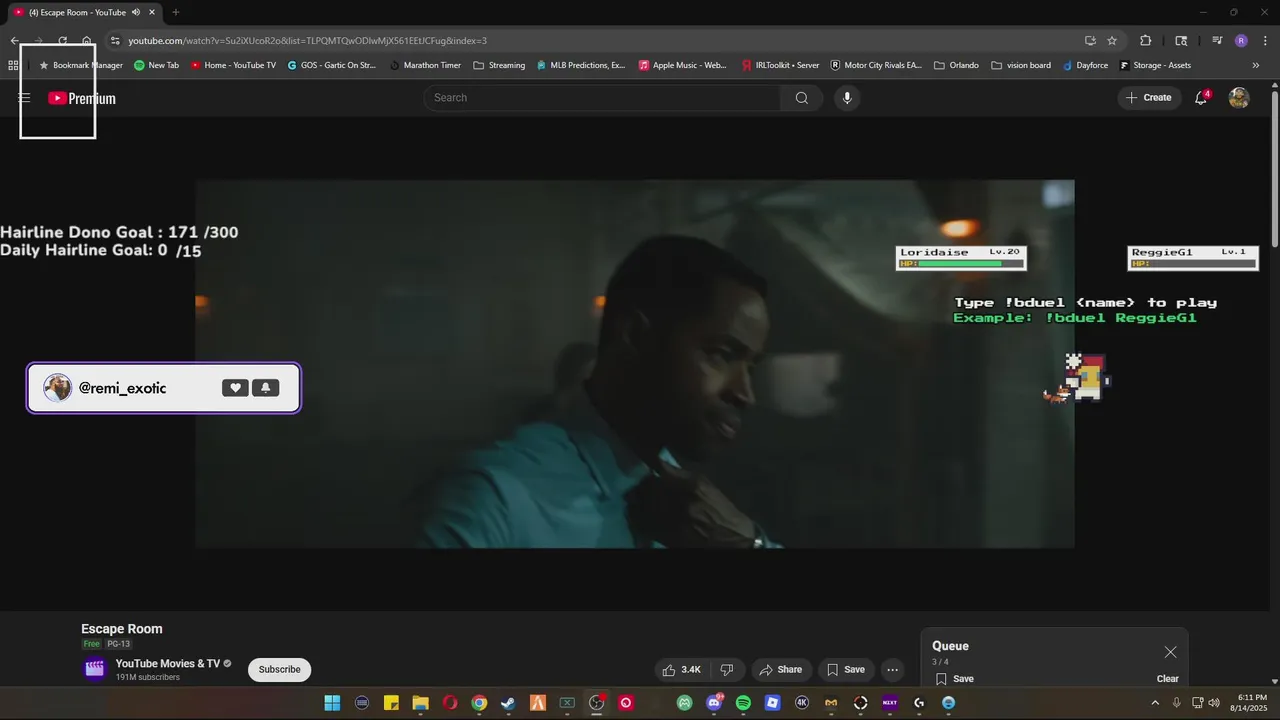Go back to the previous page
The image size is (1280, 720).
click(x=14, y=41)
